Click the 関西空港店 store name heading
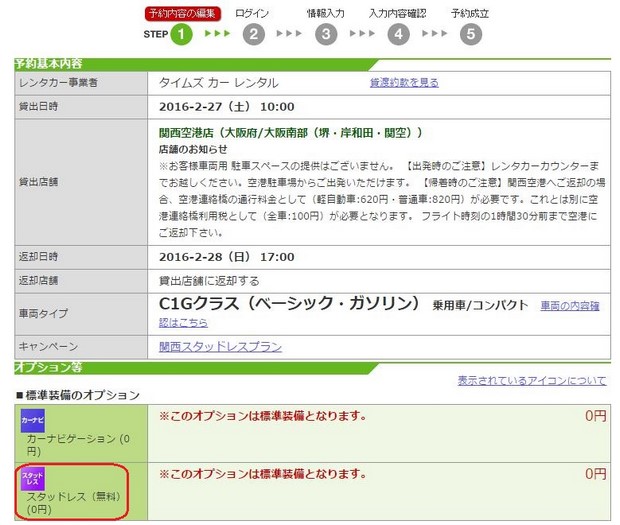 [290, 132]
